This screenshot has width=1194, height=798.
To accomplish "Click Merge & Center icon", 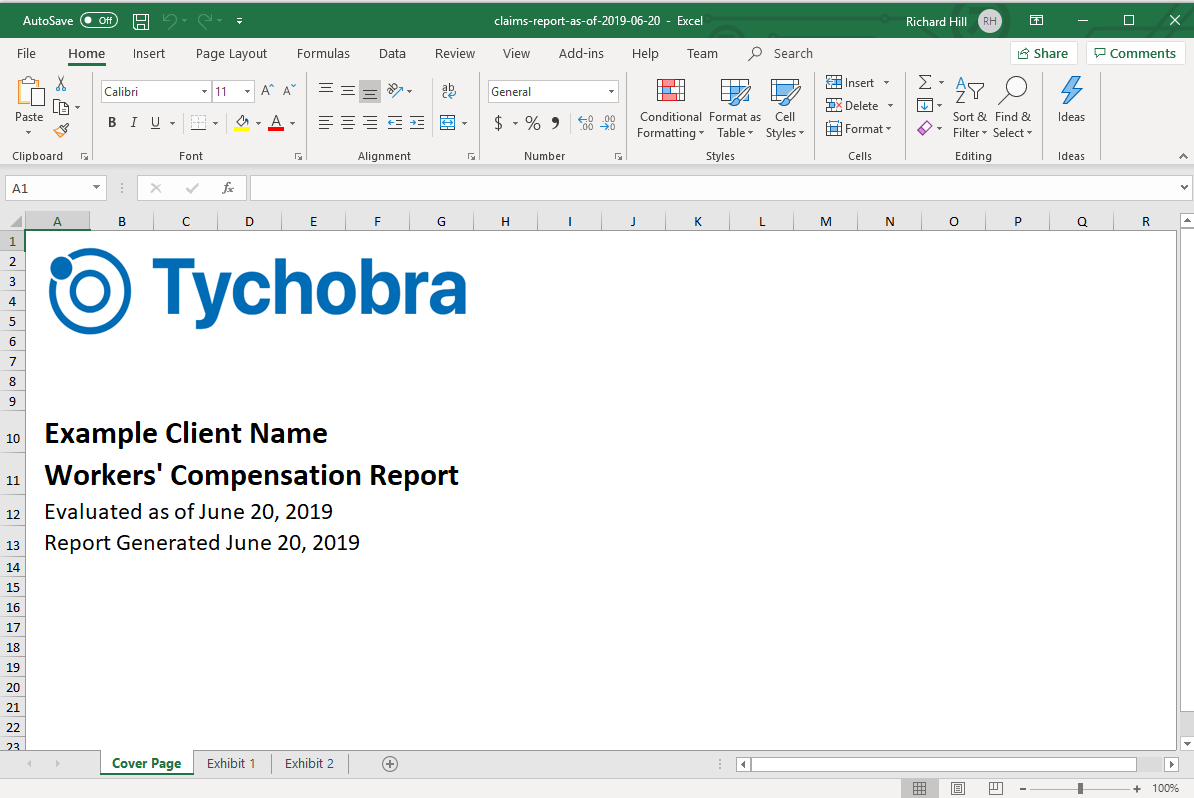I will tap(448, 123).
